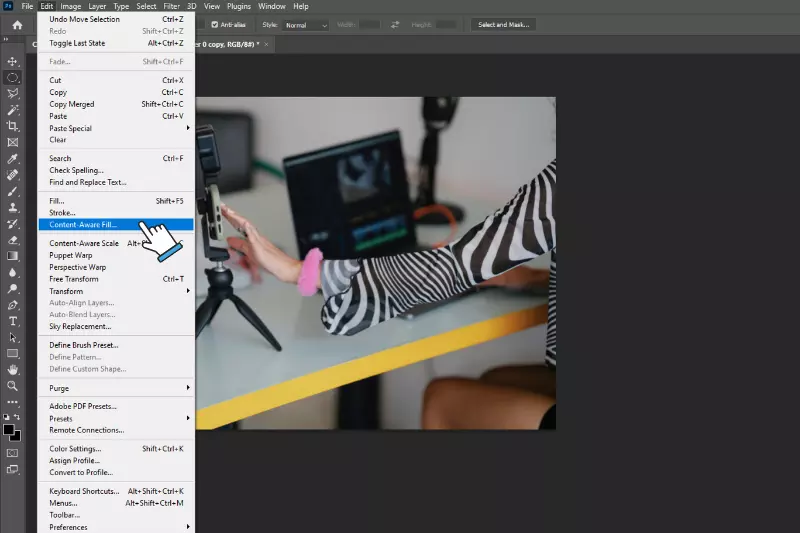Image resolution: width=800 pixels, height=533 pixels.
Task: Select the Brush tool
Action: (12, 191)
